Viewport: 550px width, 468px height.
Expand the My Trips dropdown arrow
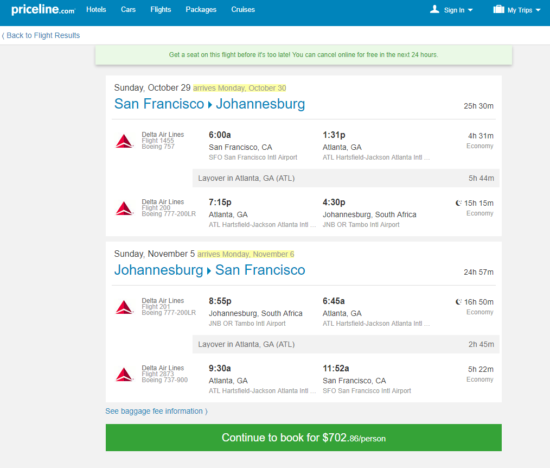pos(538,10)
